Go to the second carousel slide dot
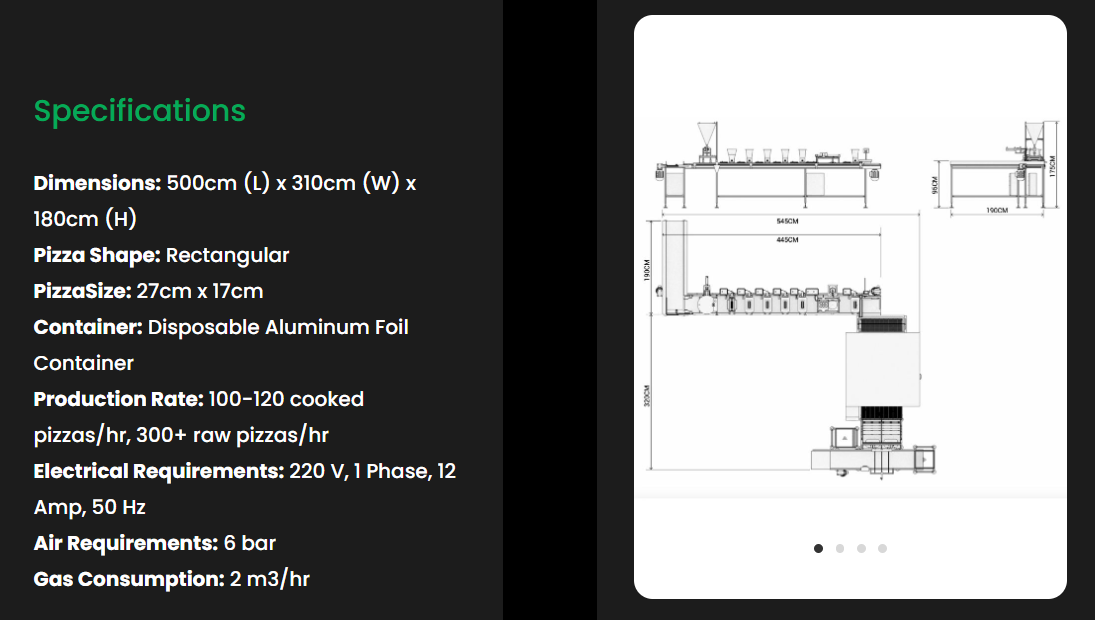The width and height of the screenshot is (1095, 620). pos(840,548)
